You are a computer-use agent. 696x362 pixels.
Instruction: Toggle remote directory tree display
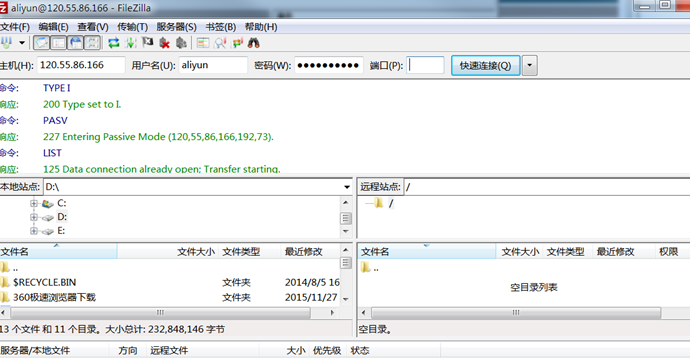pyautogui.click(x=76, y=43)
